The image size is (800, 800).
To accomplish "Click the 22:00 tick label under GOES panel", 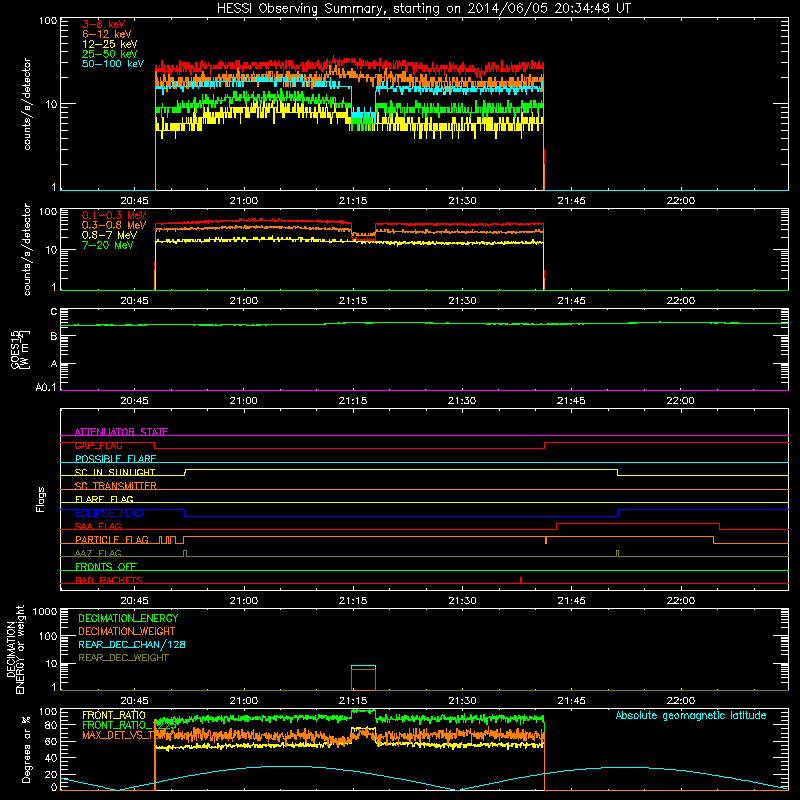I will pyautogui.click(x=680, y=401).
